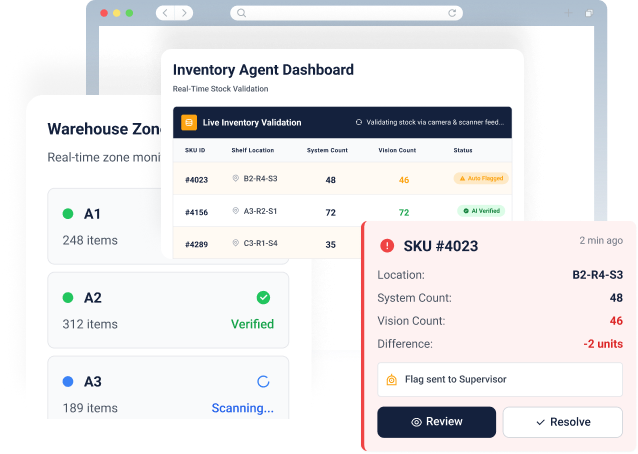Screen dimensions: 638x454
Task: Click the Scanning... status link for A3
Action: coord(242,408)
